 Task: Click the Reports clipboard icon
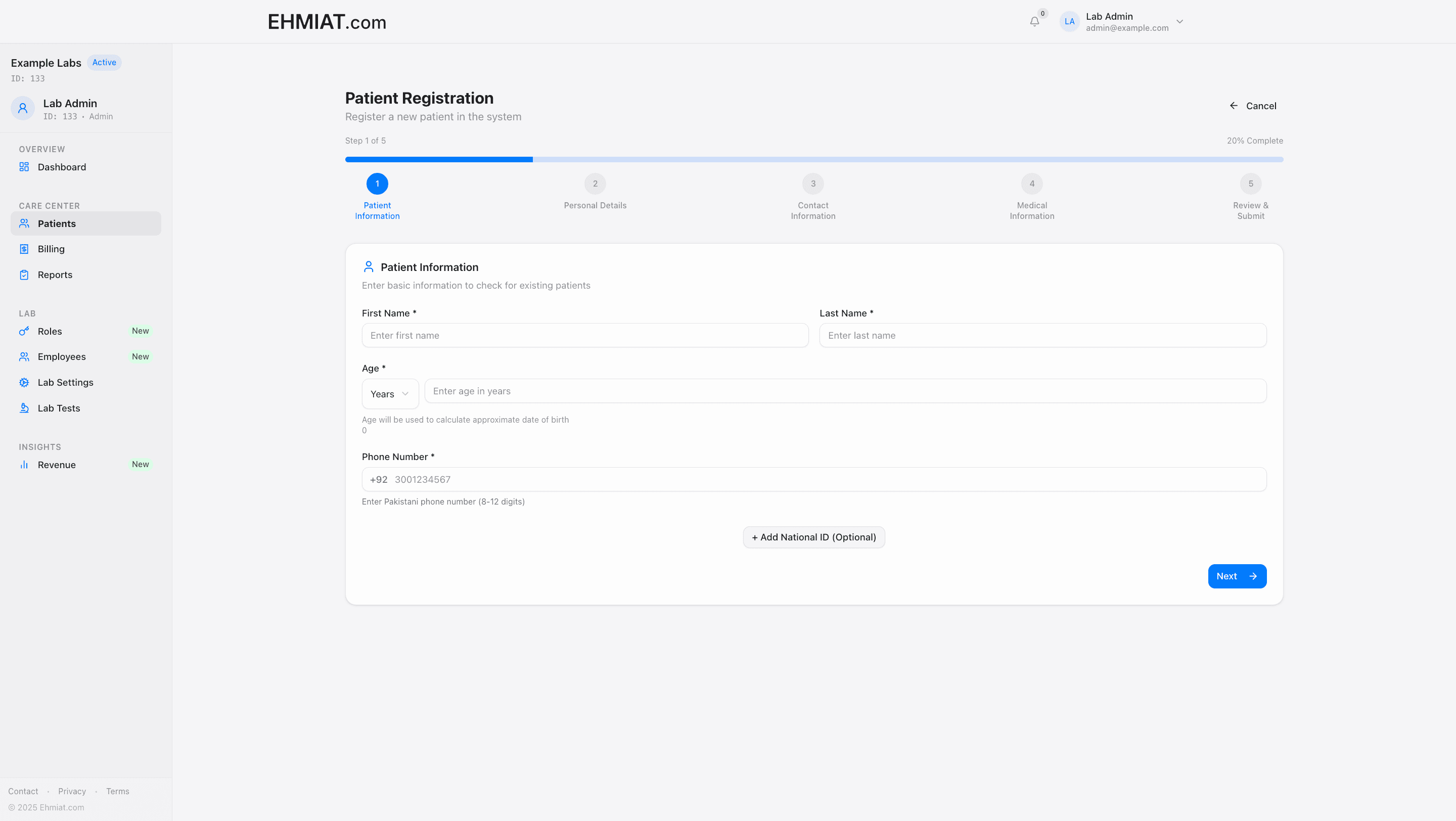(24, 275)
